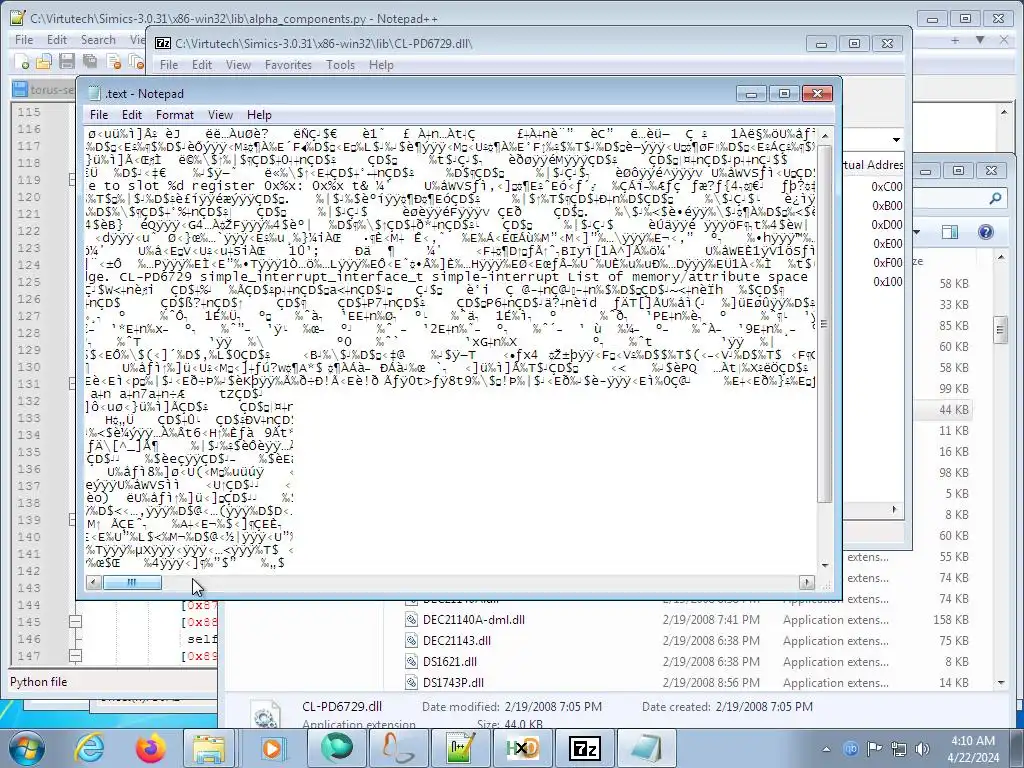Screen dimensions: 1024x768
Task: Click Notepad horizontal scrollbar left arrow
Action: (94, 582)
